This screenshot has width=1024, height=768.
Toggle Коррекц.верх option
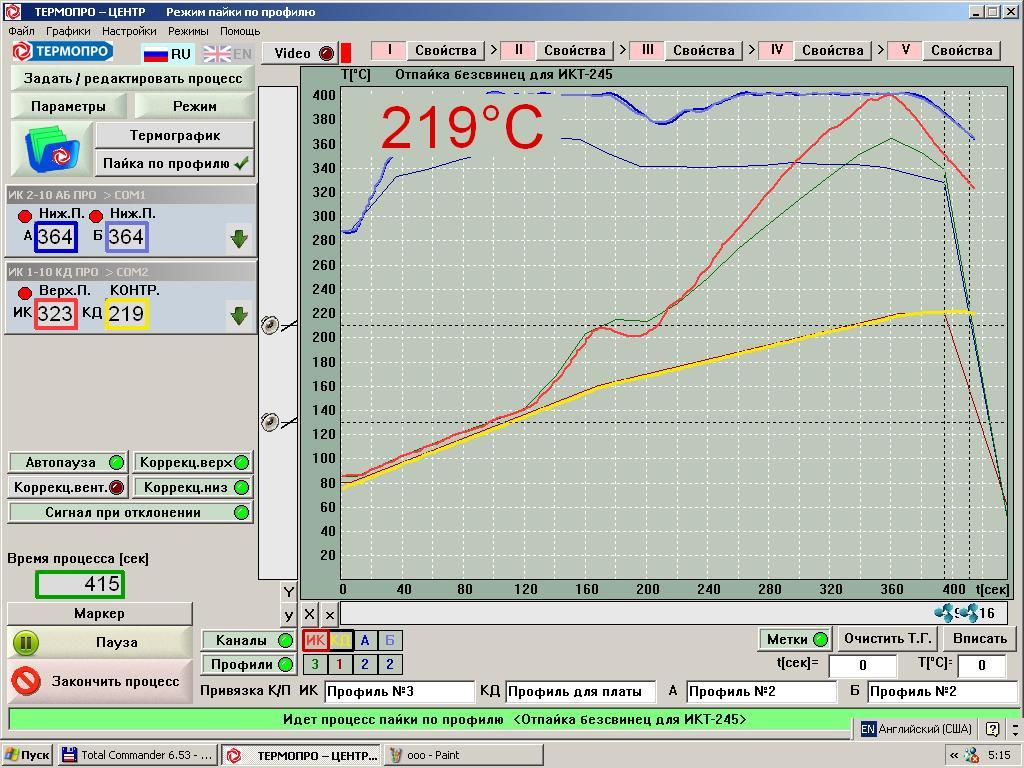click(193, 462)
